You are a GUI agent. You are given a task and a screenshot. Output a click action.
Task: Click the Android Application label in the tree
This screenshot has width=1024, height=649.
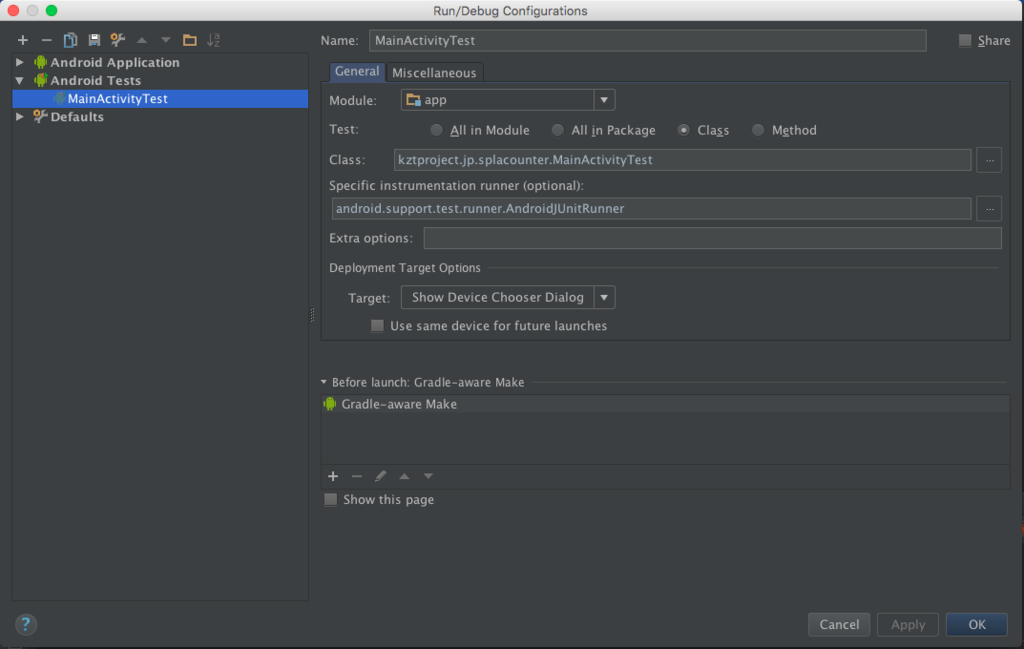pyautogui.click(x=115, y=62)
